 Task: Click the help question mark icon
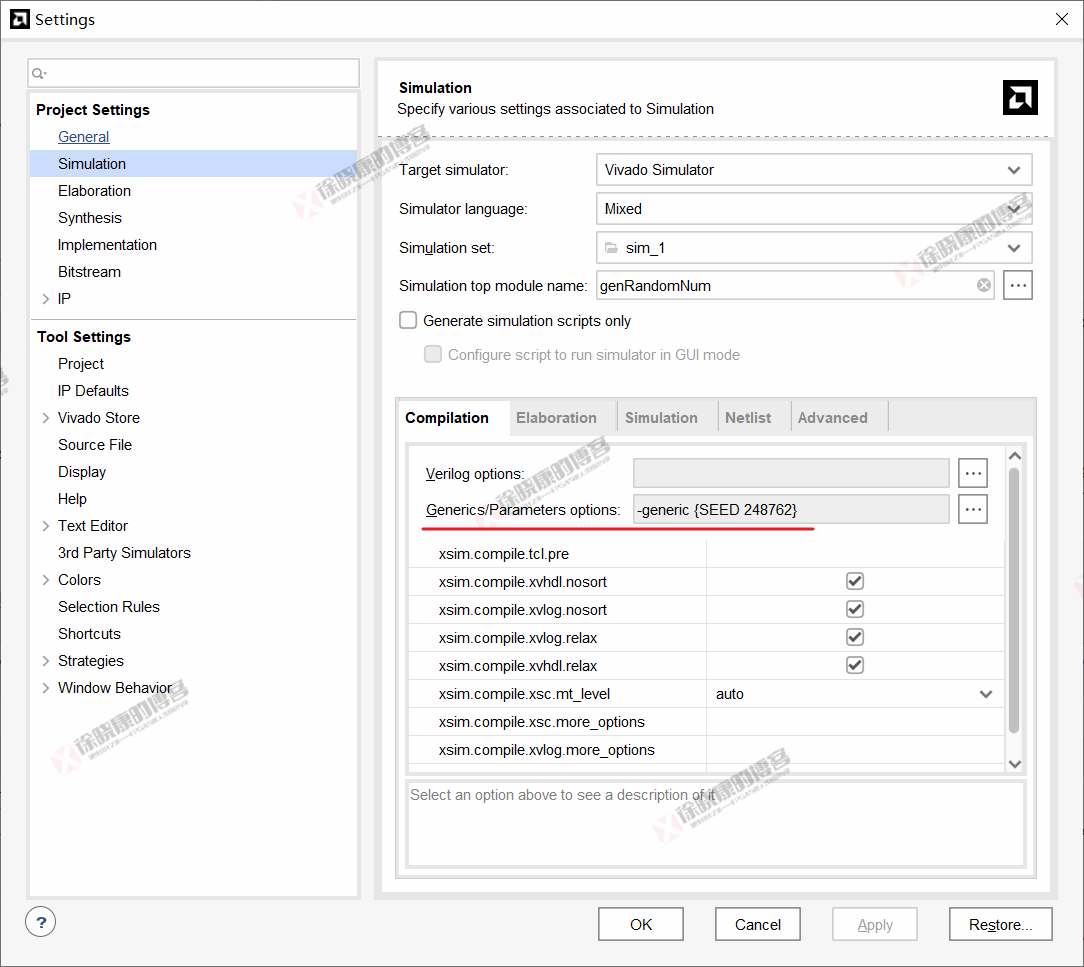(x=41, y=922)
